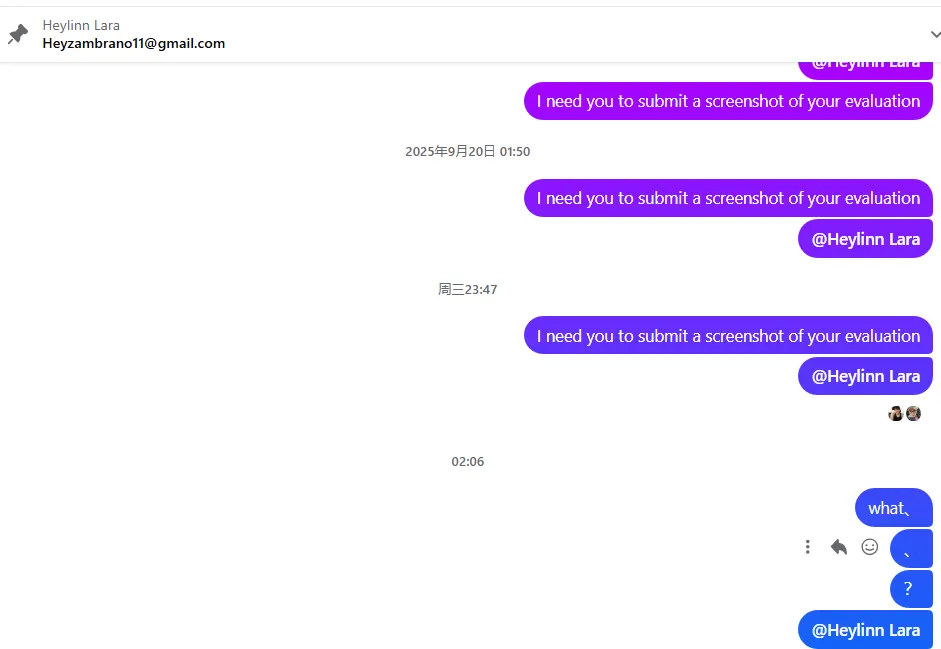This screenshot has width=941, height=649.
Task: Open the Heyzambrano11@gmail.com pinned message
Action: point(134,43)
